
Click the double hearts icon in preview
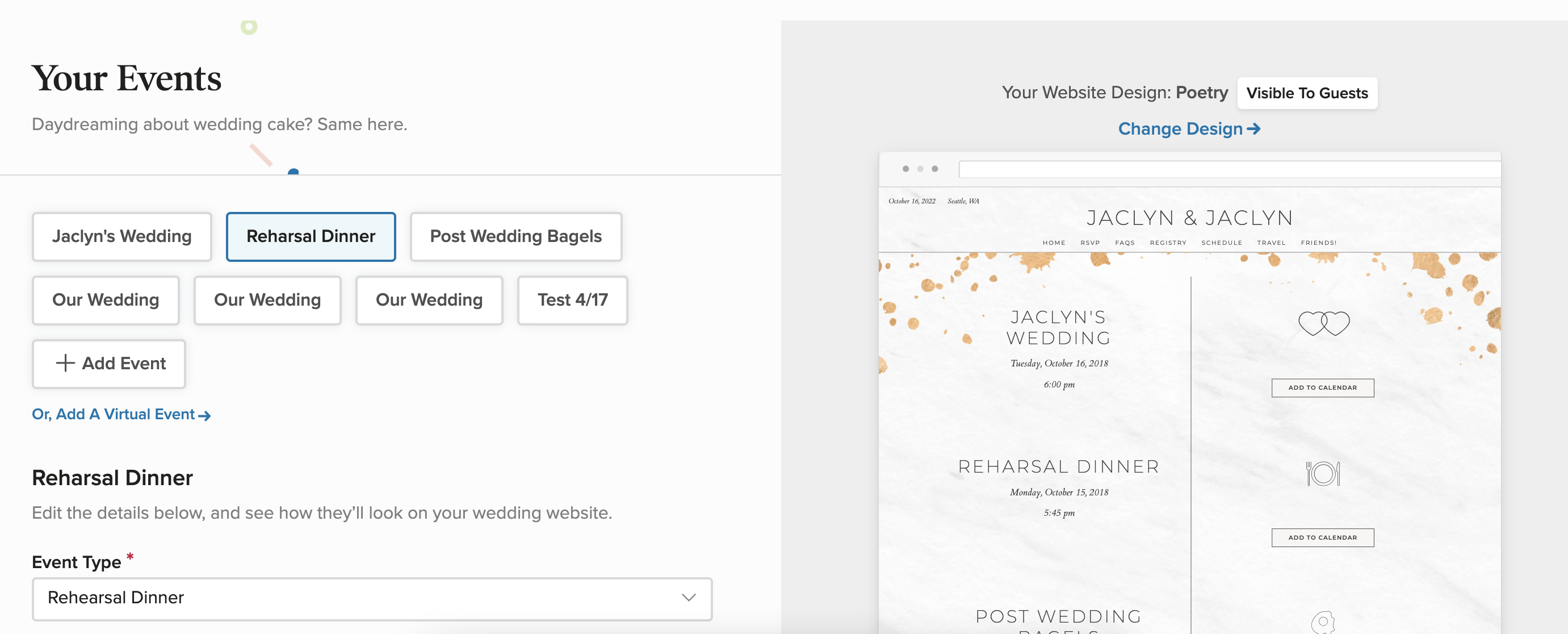tap(1323, 323)
